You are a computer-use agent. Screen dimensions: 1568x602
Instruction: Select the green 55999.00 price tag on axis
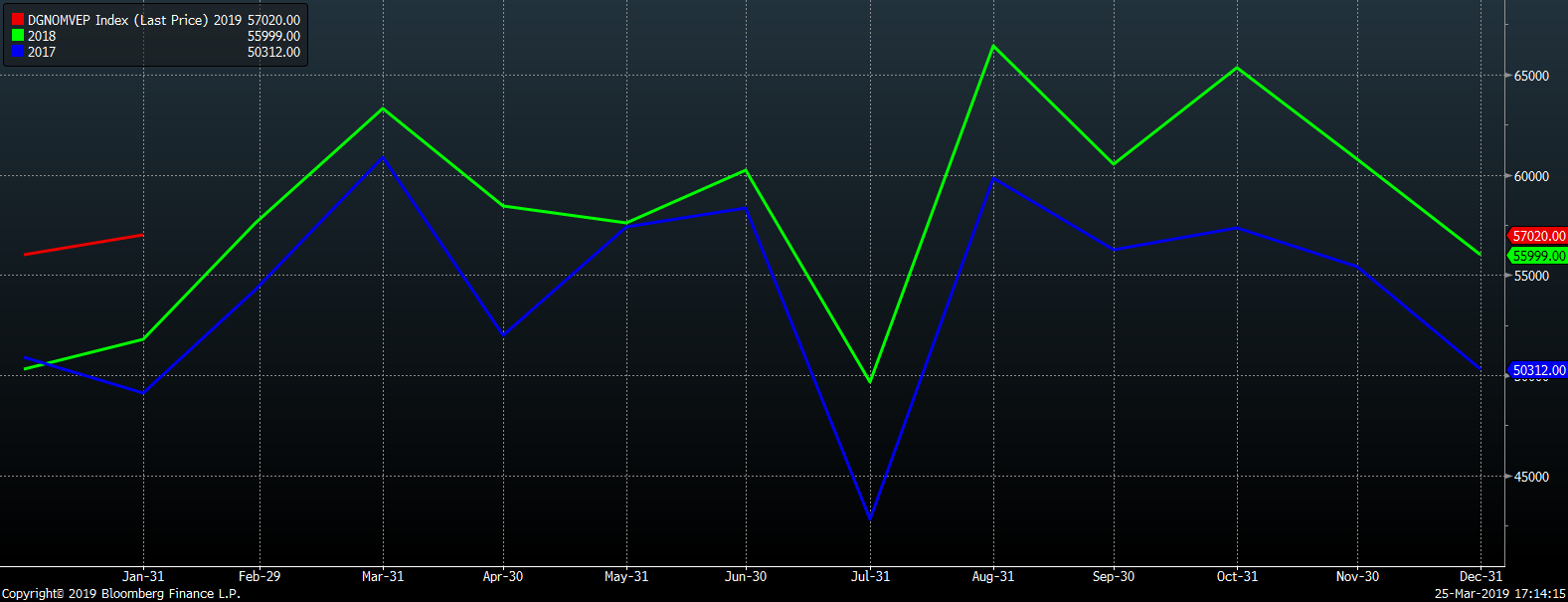1538,256
